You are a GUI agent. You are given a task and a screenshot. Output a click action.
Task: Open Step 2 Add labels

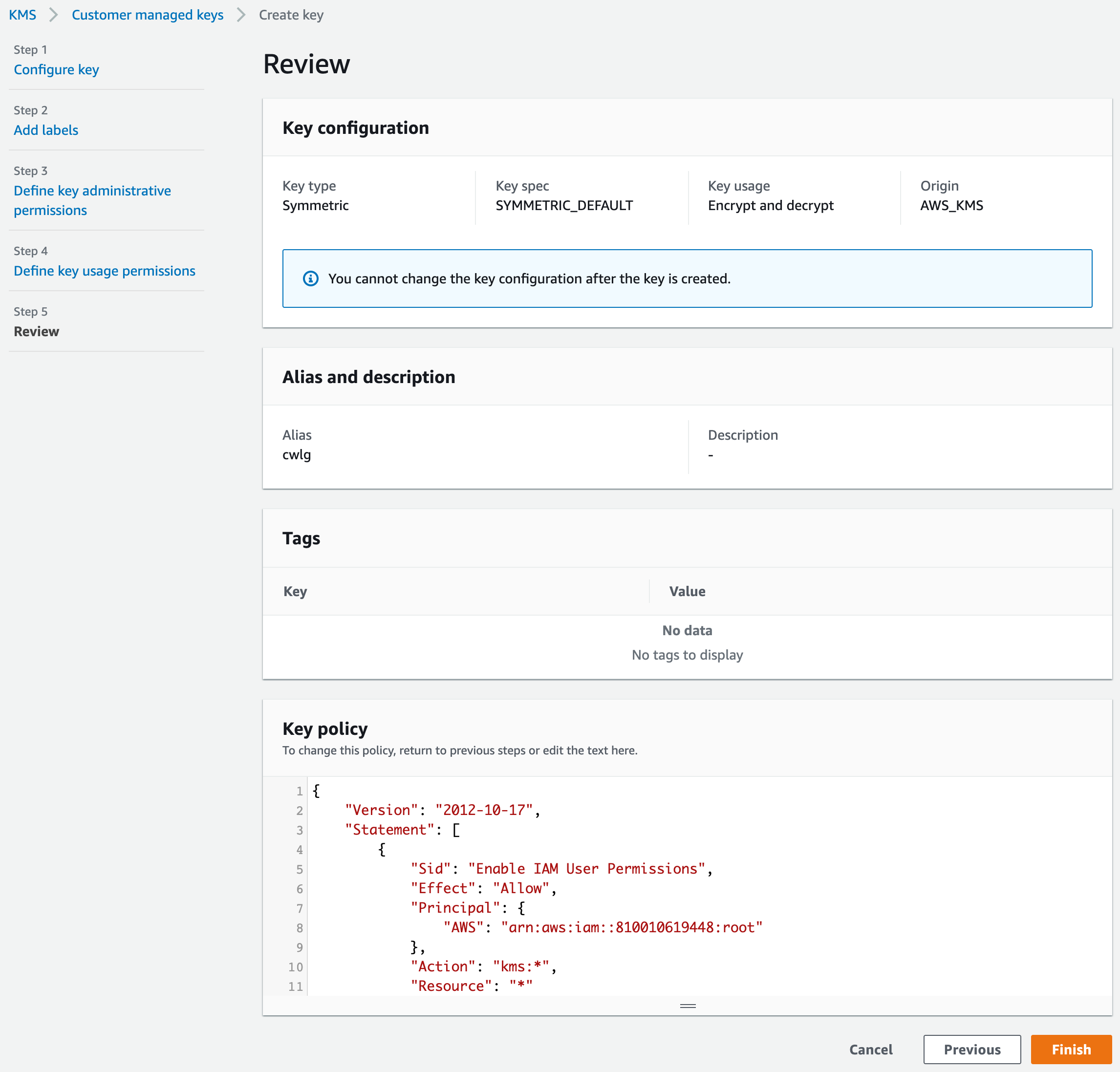(46, 129)
